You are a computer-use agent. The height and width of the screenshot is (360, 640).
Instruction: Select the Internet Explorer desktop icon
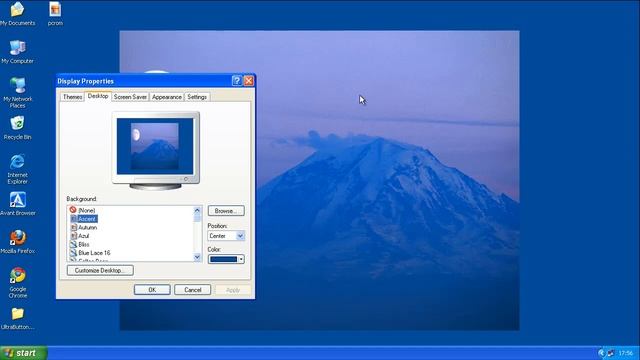[x=17, y=169]
